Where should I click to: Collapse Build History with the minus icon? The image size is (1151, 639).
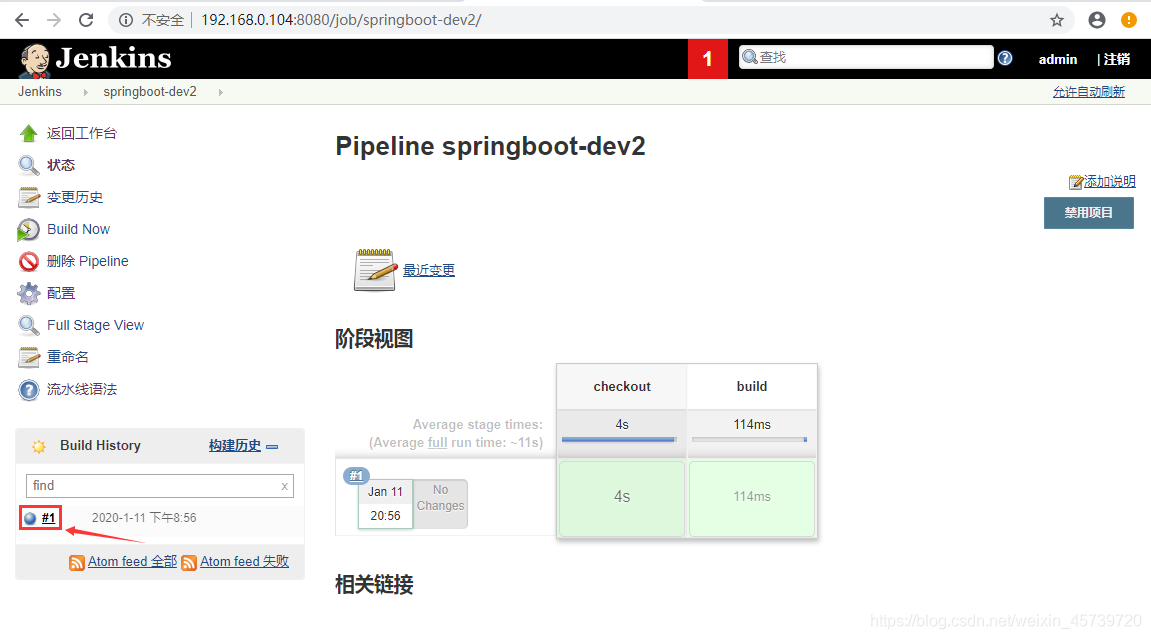(272, 447)
